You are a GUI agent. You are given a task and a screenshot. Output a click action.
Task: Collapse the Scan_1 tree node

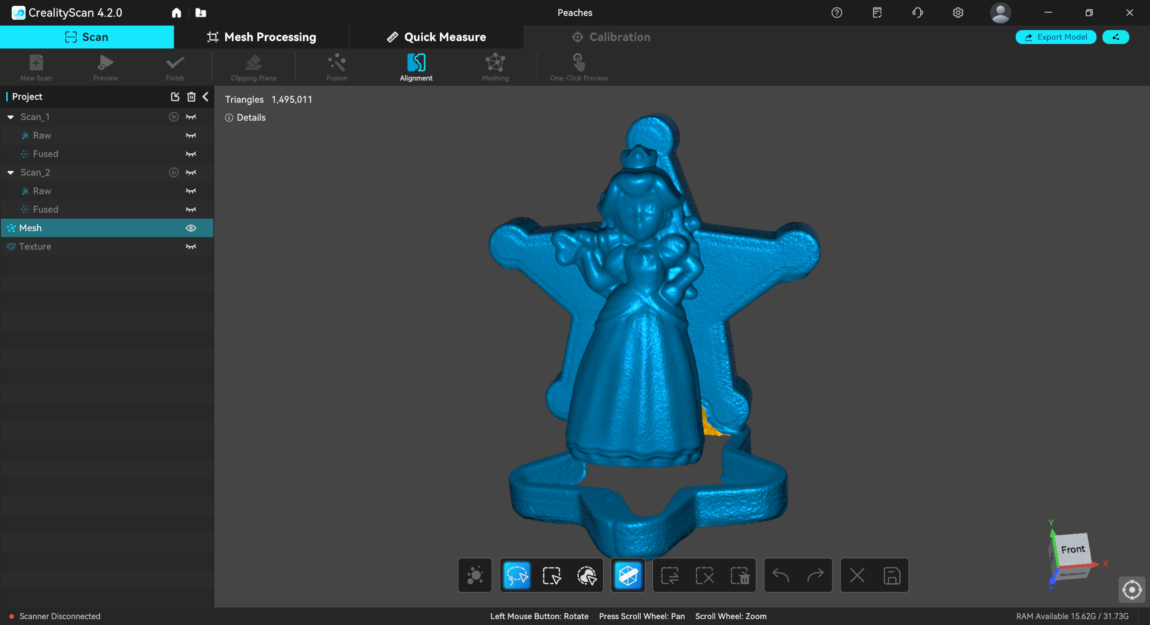click(11, 117)
